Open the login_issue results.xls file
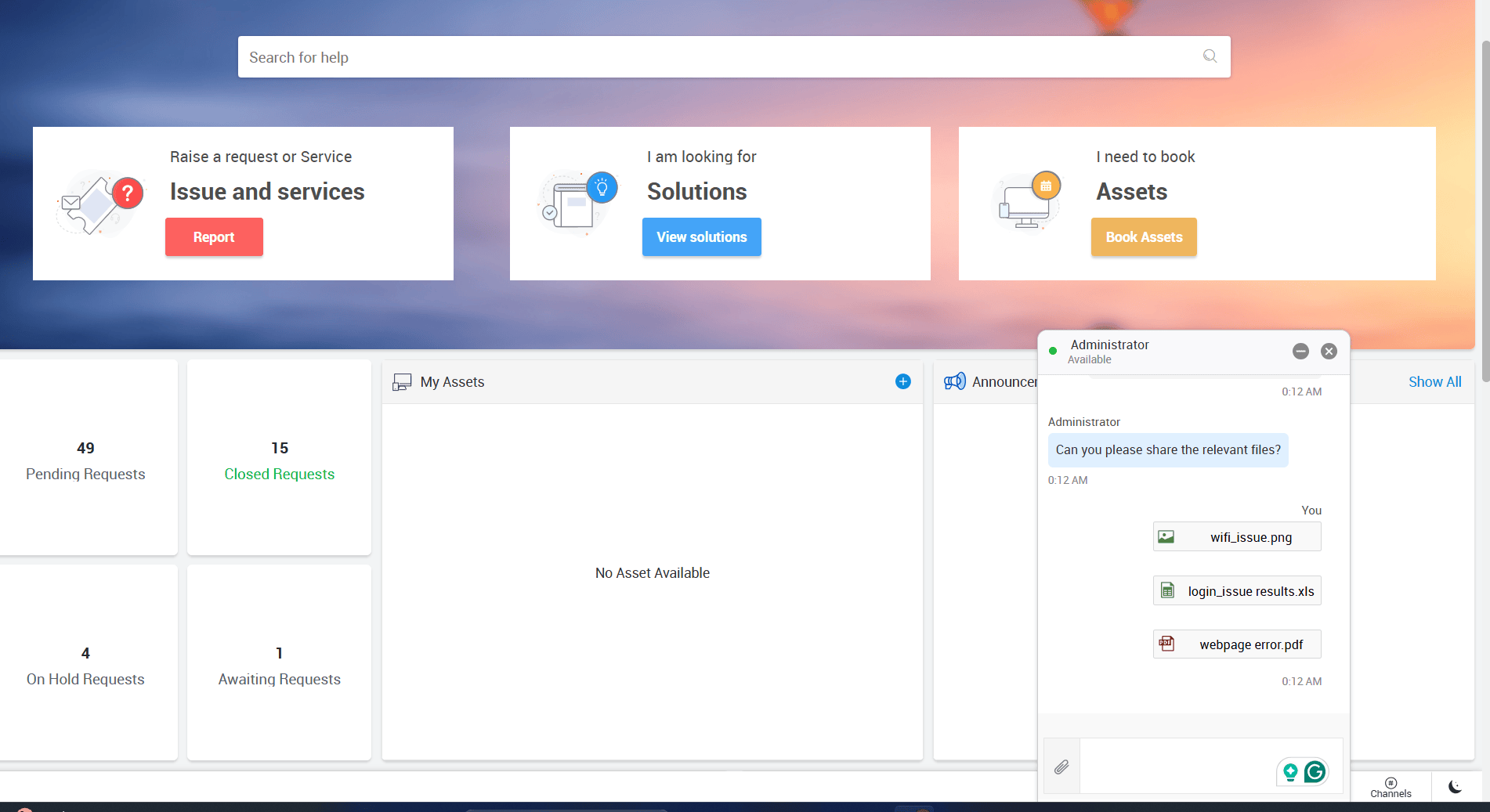1490x812 pixels. coord(1236,590)
